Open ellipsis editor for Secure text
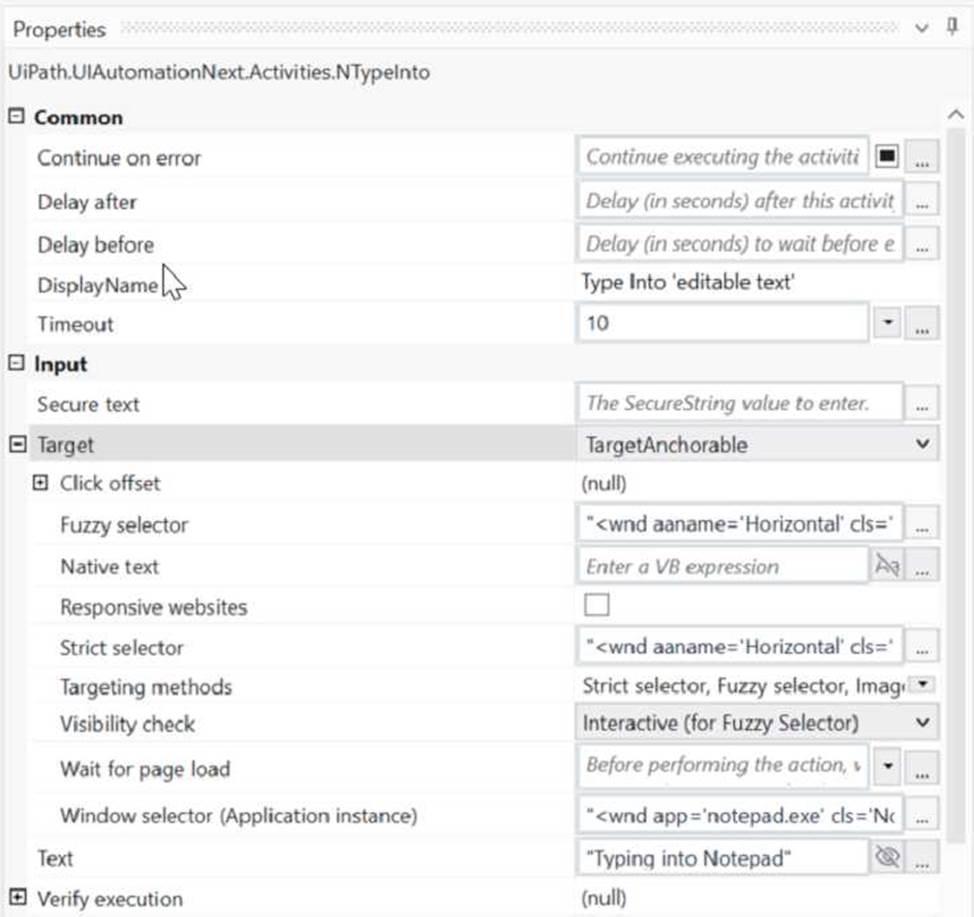The width and height of the screenshot is (974, 917). (x=922, y=403)
